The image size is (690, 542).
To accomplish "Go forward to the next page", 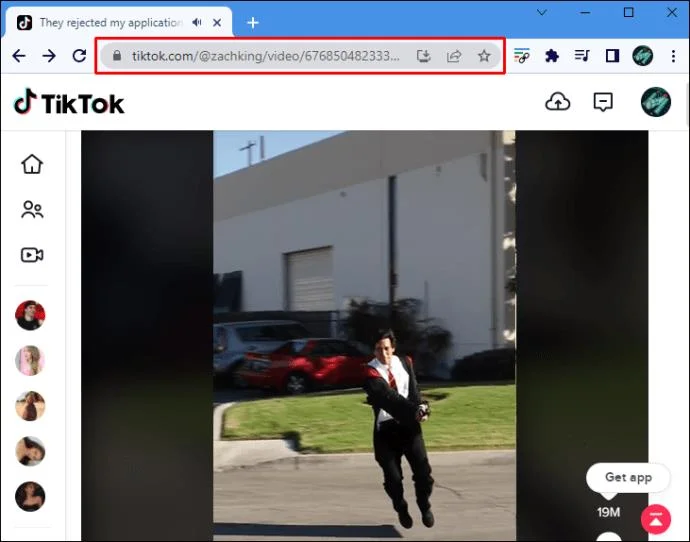I will click(49, 56).
